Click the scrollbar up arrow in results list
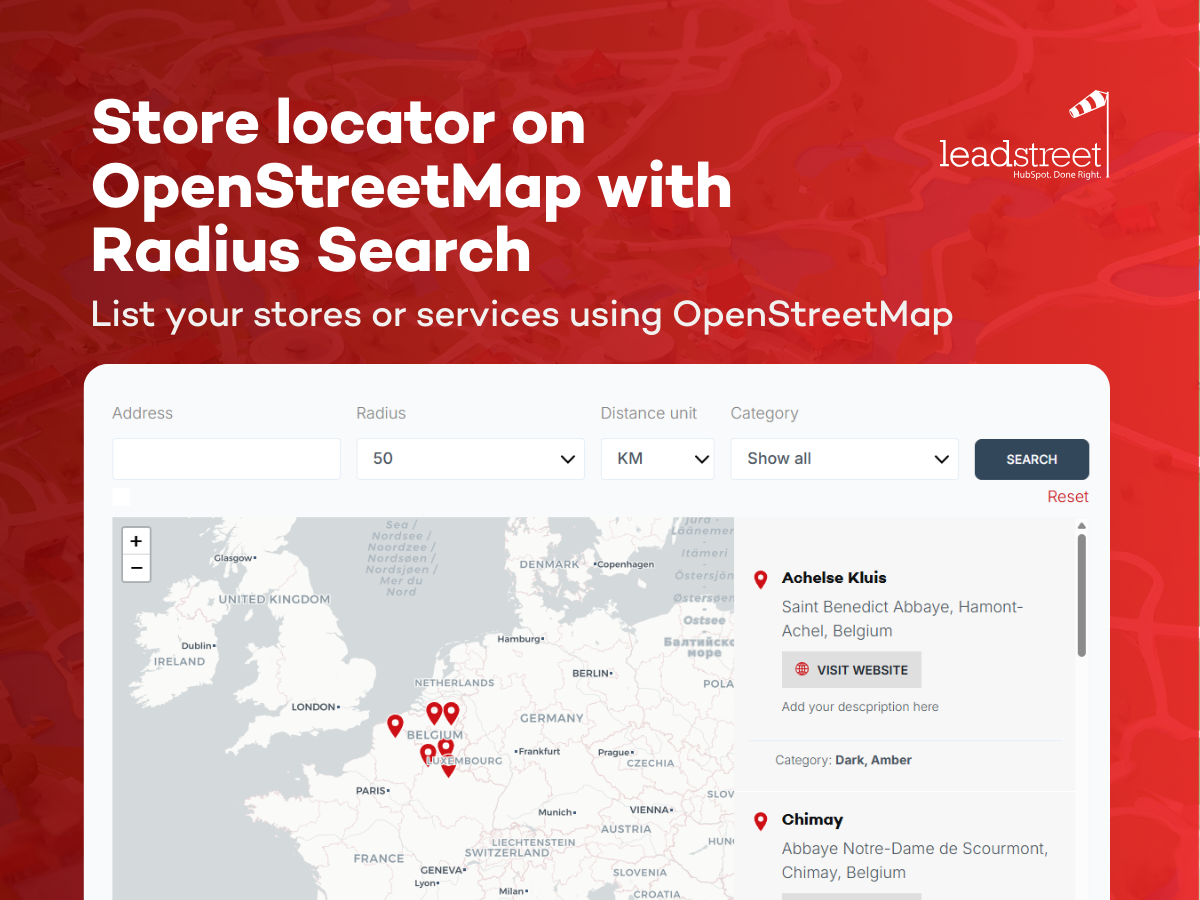 point(1081,525)
